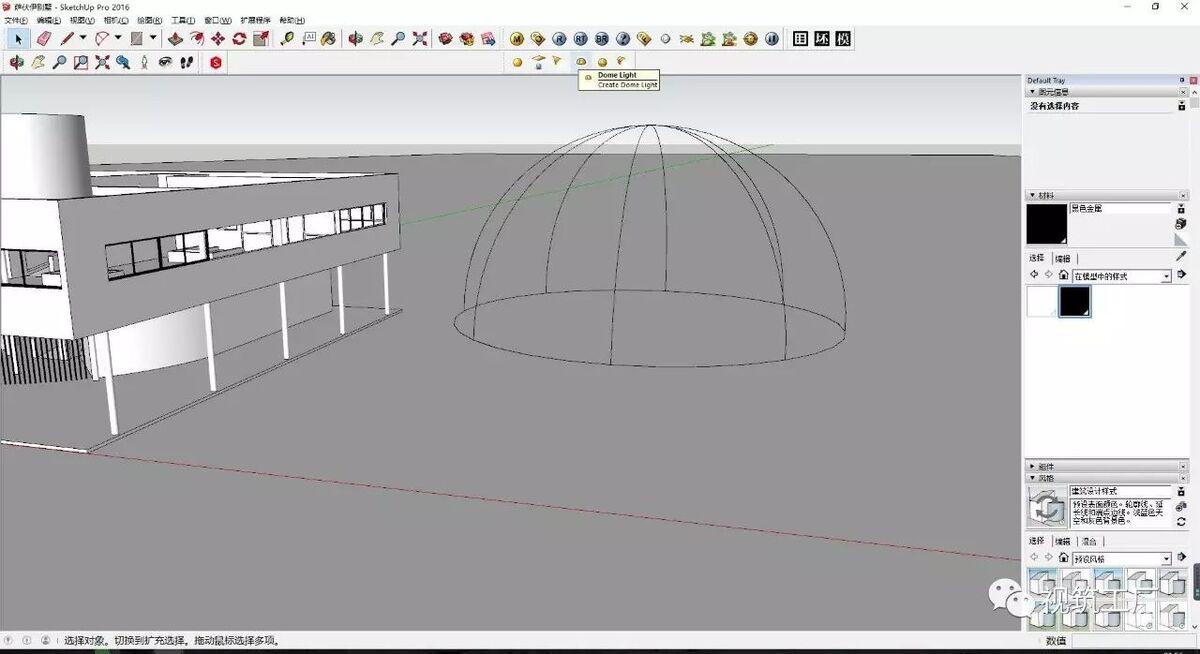Click the 没有选择内容 entity info text
The height and width of the screenshot is (654, 1200).
[1054, 105]
